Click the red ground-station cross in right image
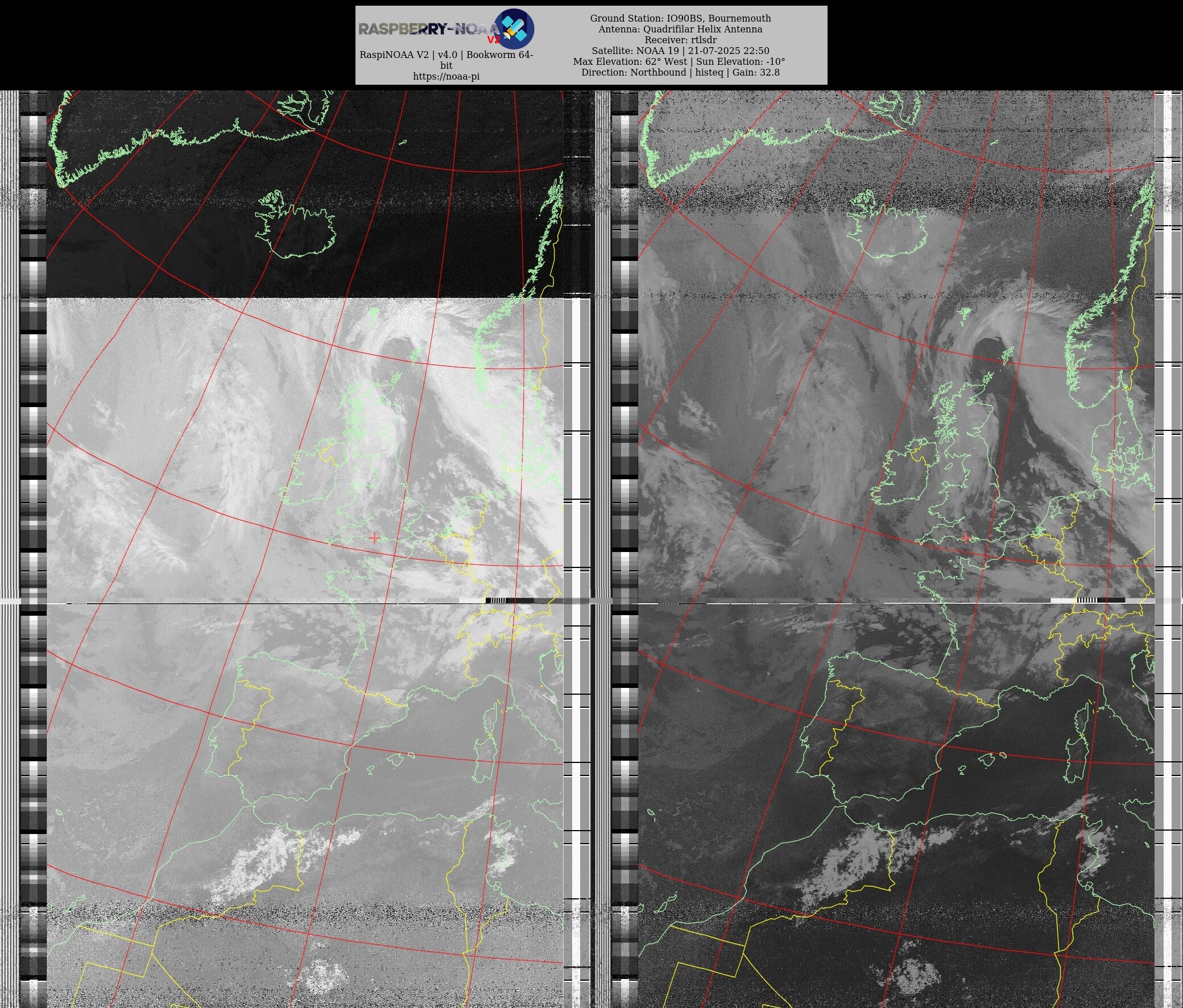The width and height of the screenshot is (1183, 1008). pos(966,538)
